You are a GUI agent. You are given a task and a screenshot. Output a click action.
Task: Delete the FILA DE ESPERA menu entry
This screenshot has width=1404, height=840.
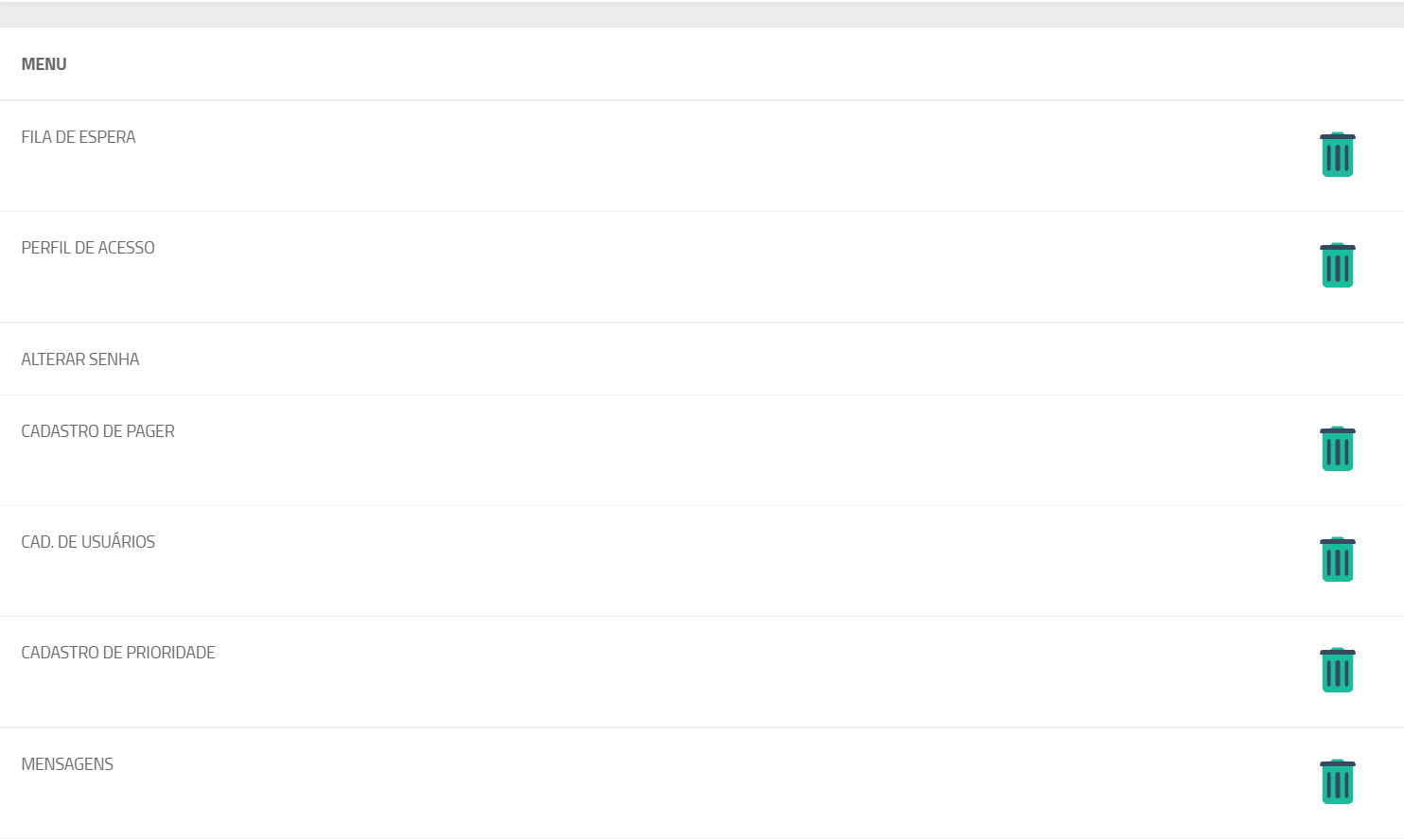(1337, 154)
